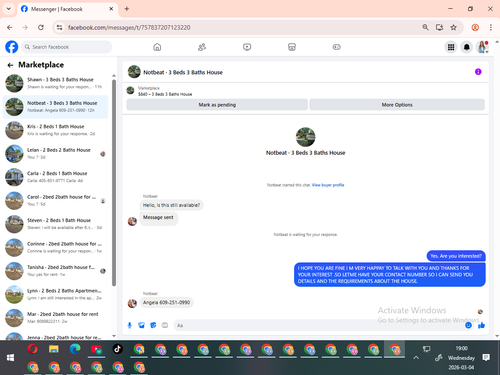Open conversation information purple icon
The image size is (500, 375).
click(478, 72)
